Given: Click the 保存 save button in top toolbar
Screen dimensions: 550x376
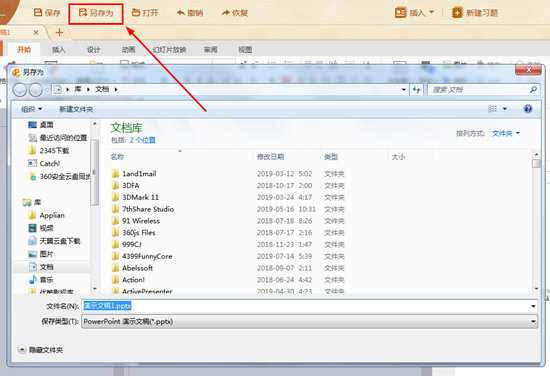Looking at the screenshot, I should pyautogui.click(x=47, y=13).
